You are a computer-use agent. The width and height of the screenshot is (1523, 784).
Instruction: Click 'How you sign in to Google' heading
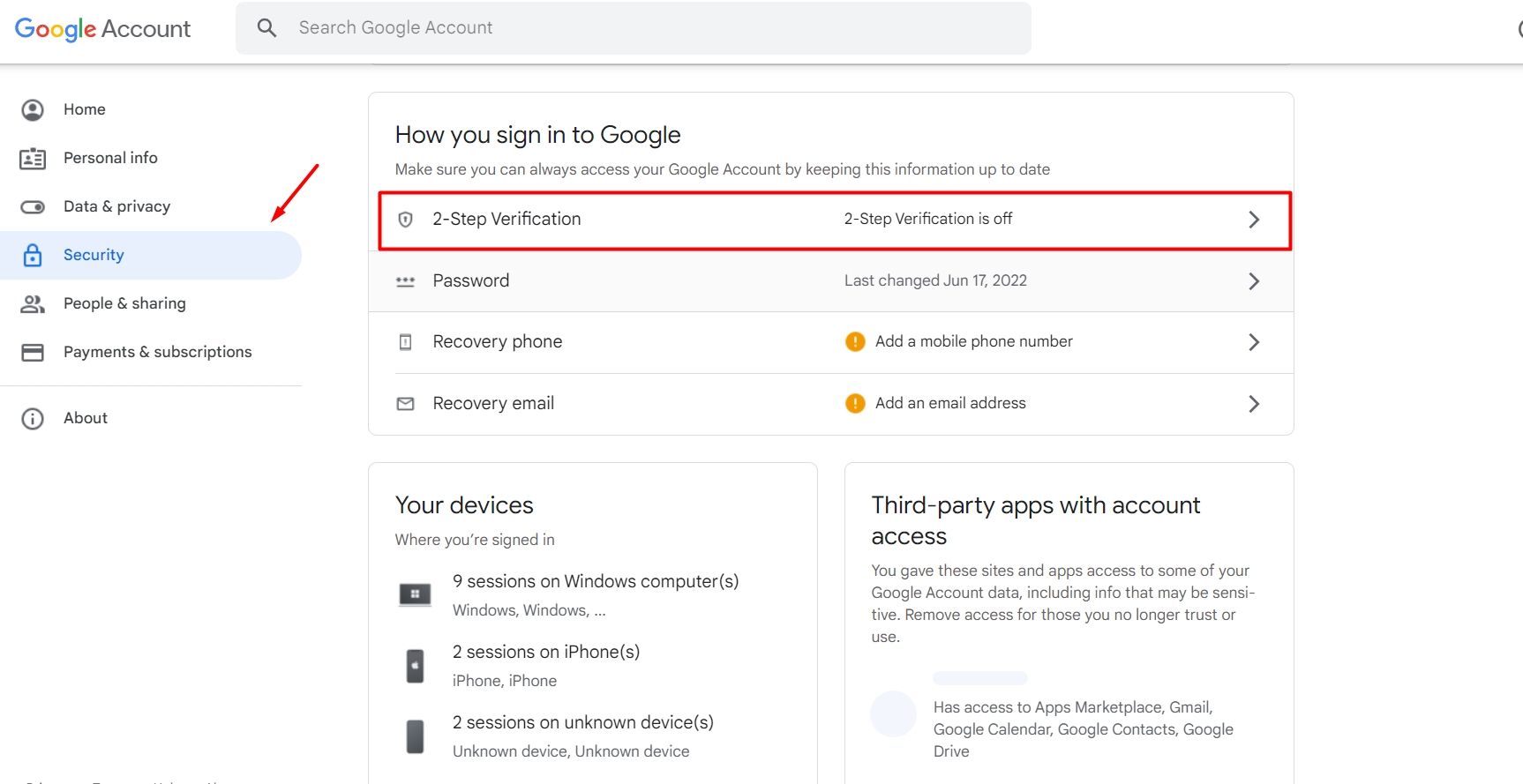coord(538,135)
